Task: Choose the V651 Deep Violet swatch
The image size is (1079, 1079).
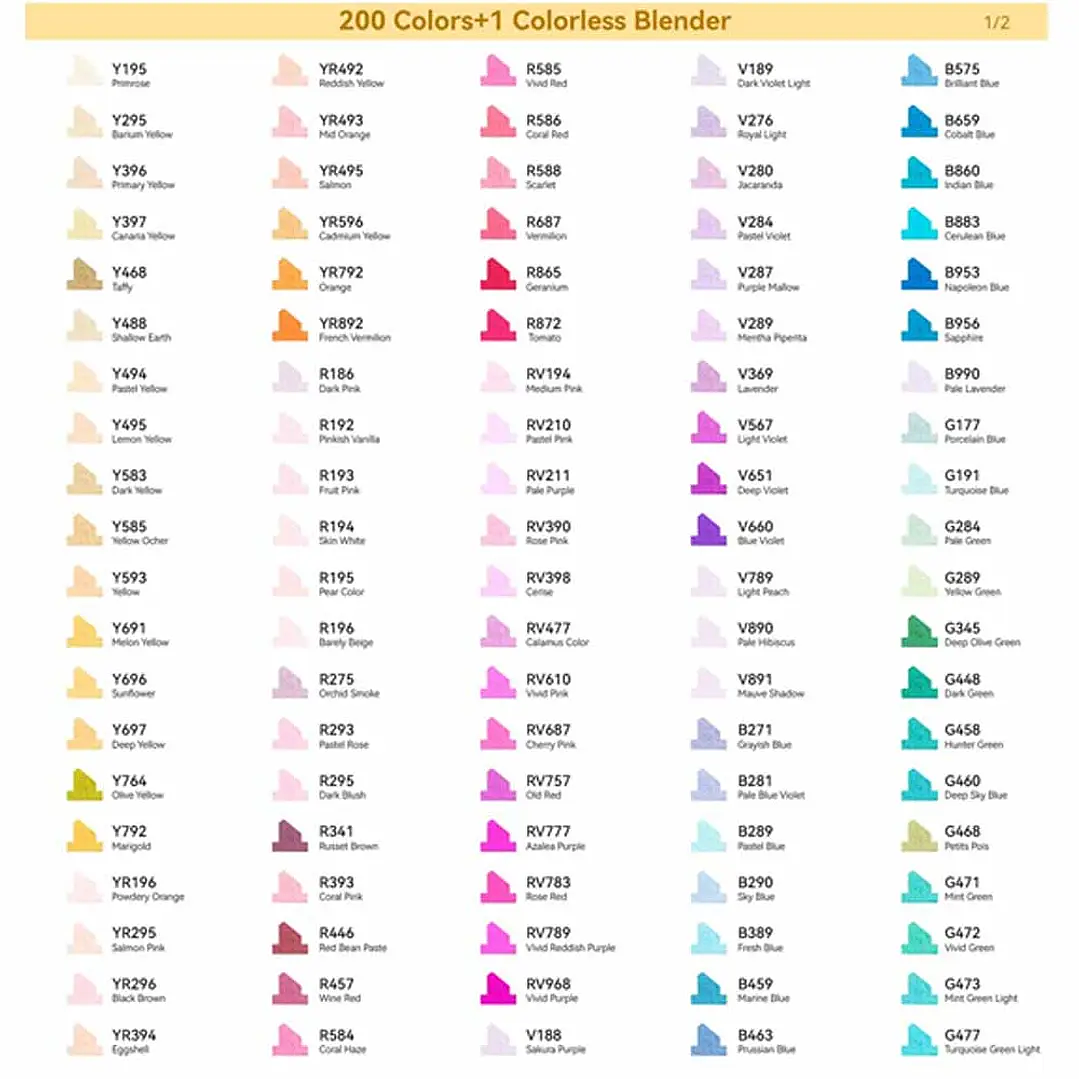Action: [708, 481]
